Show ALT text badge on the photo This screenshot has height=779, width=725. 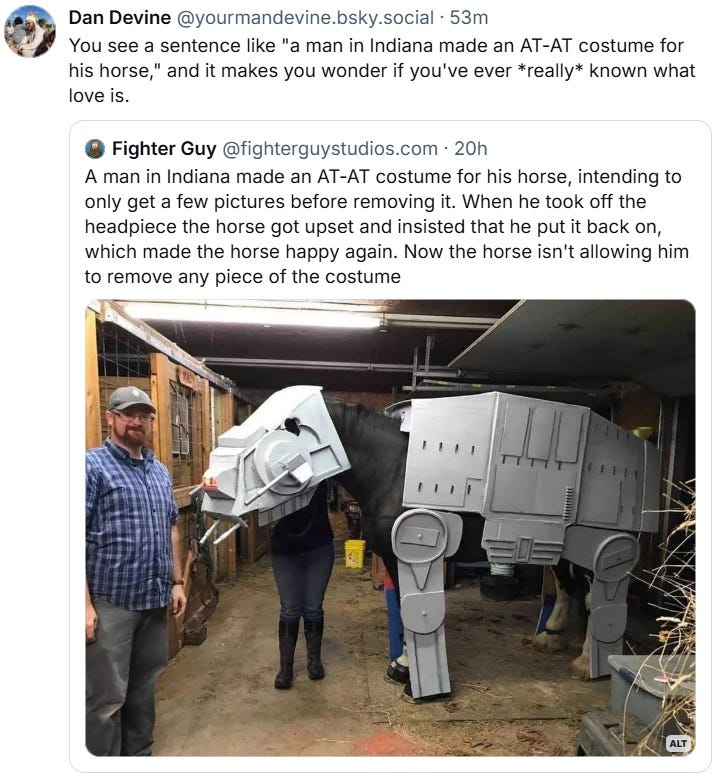tap(678, 743)
